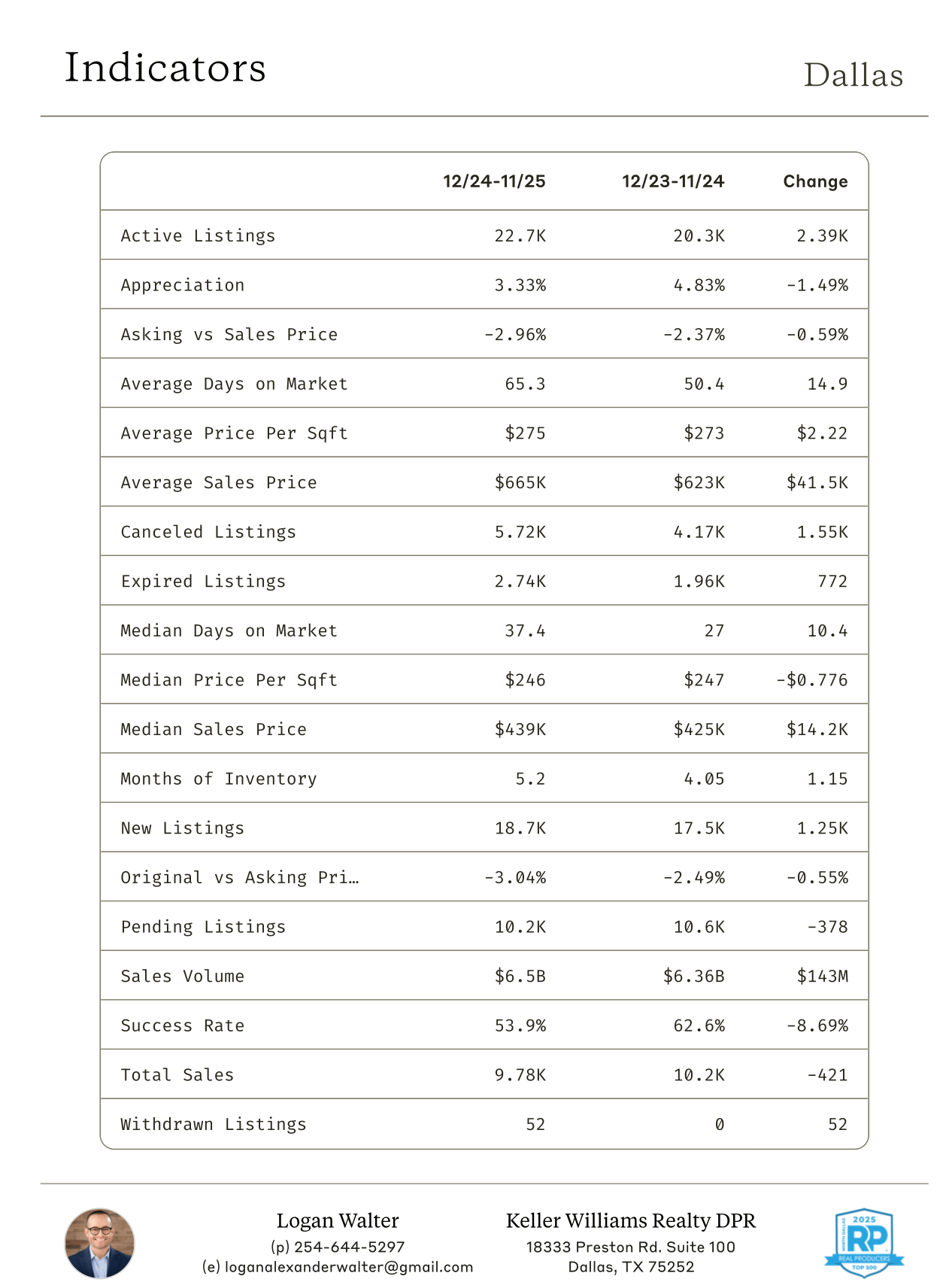Click the Dallas heading
This screenshot has width=949, height=1288.
[x=853, y=75]
